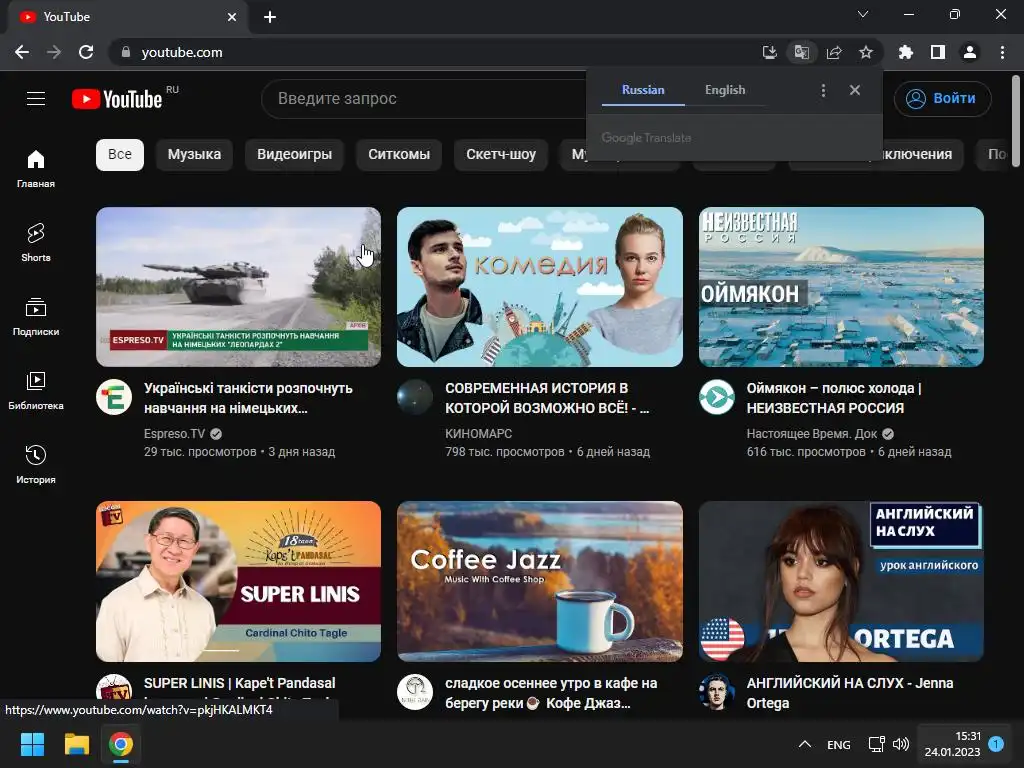Screen dimensions: 1024x768
Task: Go to Главная home in sidebar
Action: coord(36,168)
